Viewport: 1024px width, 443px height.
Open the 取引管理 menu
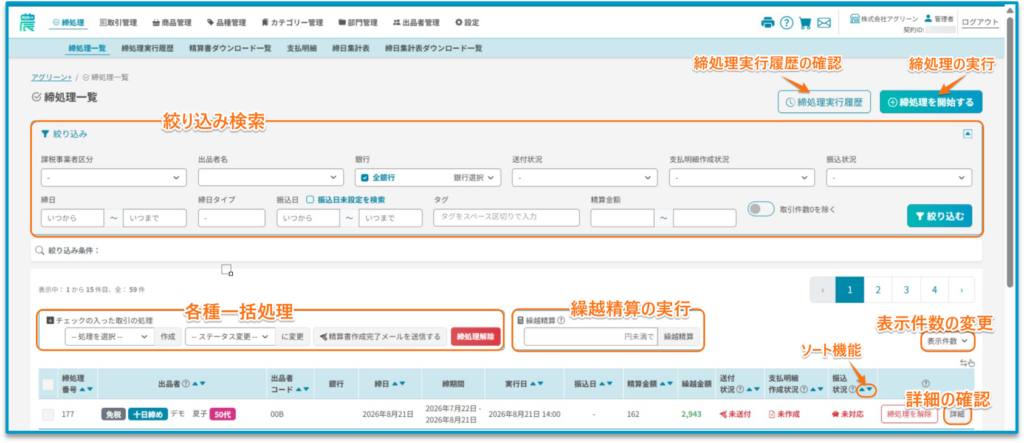click(118, 23)
